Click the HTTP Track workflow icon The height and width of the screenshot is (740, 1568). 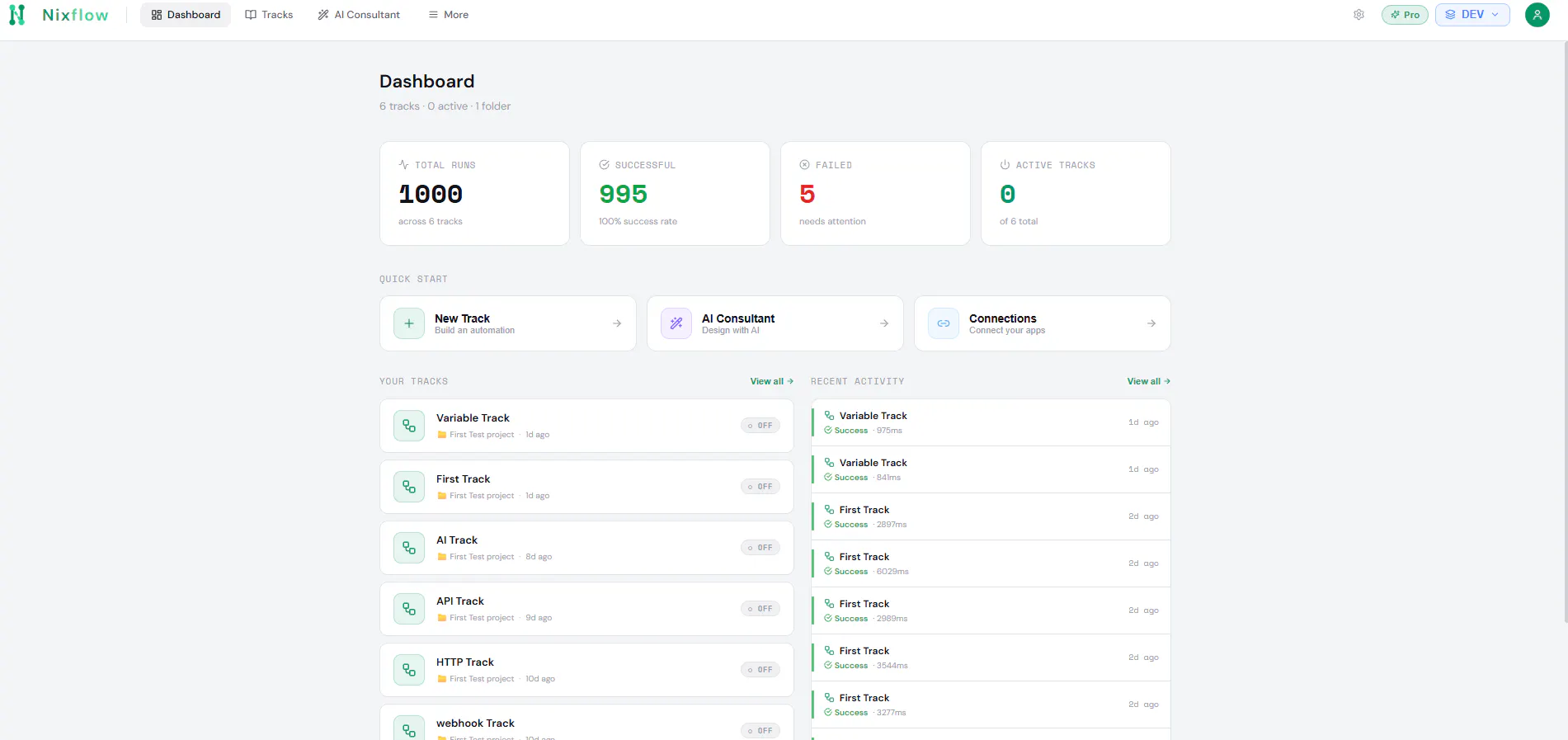[x=409, y=670]
